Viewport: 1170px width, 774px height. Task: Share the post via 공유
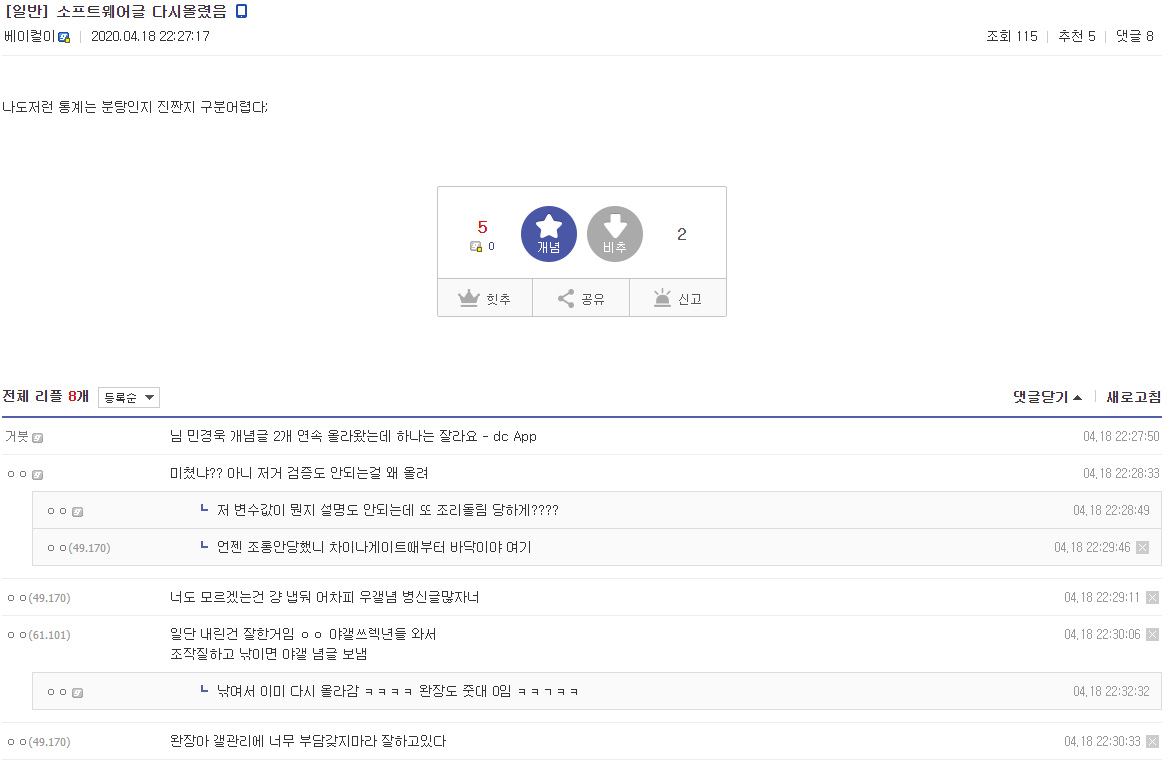click(x=581, y=298)
